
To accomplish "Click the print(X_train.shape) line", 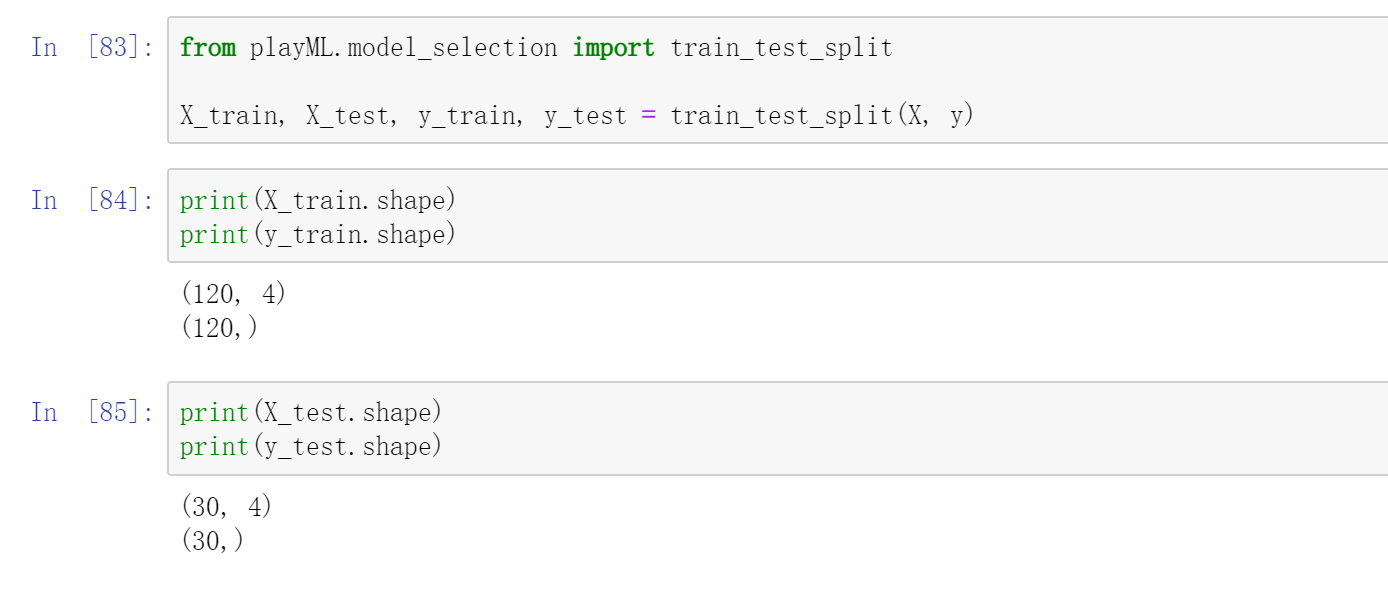I will 317,200.
